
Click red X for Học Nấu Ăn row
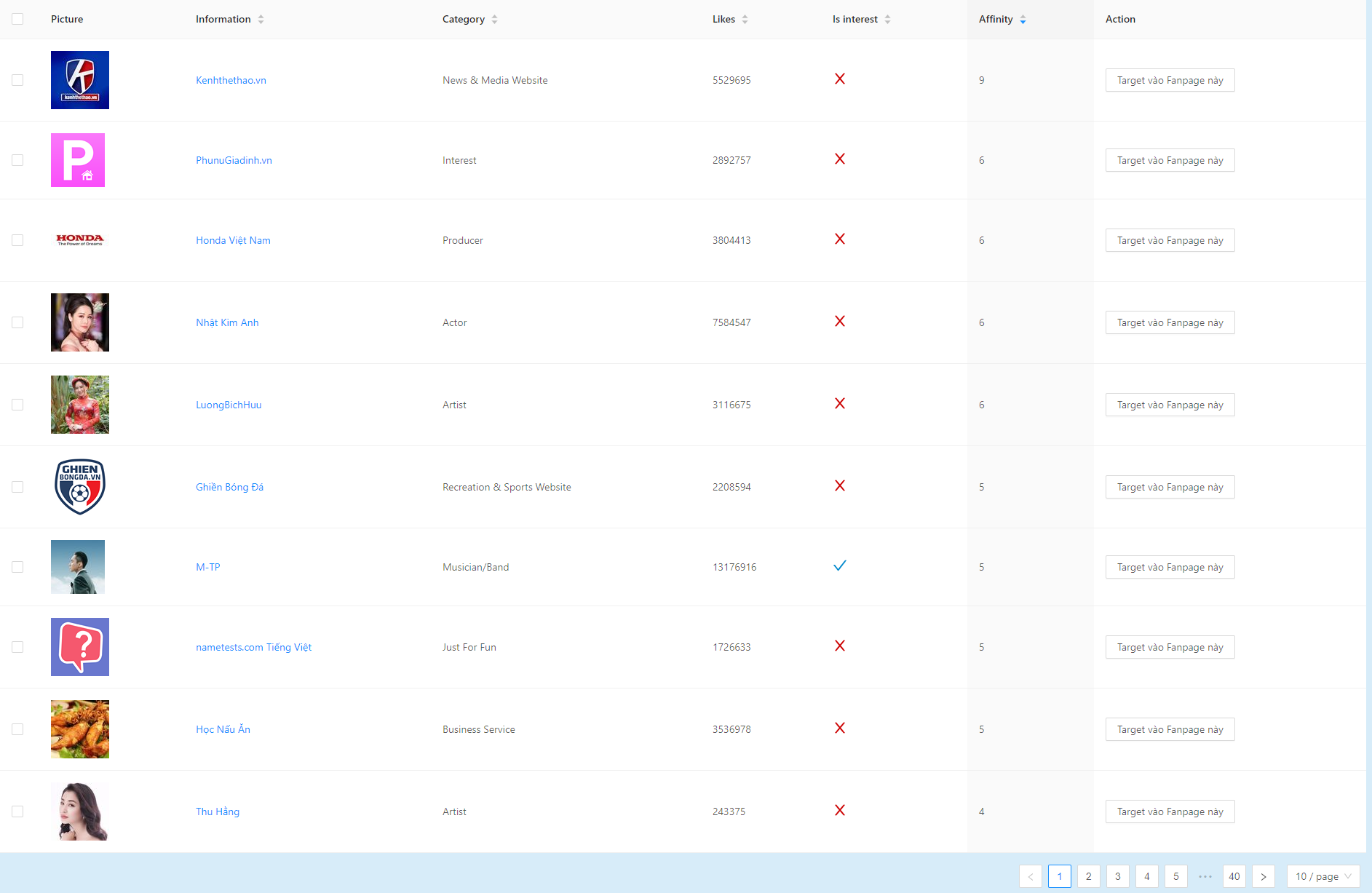(x=840, y=728)
